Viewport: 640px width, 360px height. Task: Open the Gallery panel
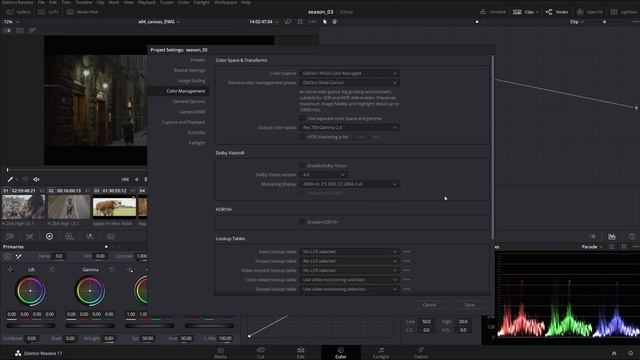tap(18, 12)
